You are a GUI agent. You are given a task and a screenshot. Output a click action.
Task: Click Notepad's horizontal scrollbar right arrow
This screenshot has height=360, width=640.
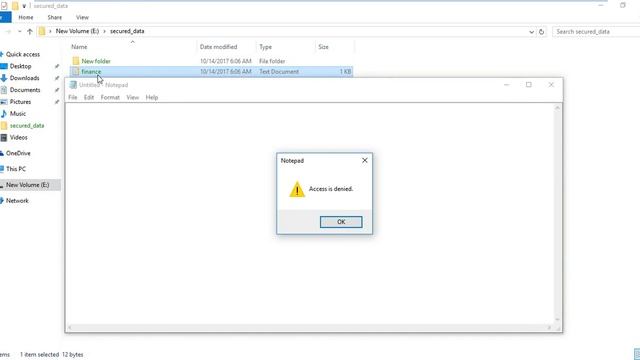point(549,328)
